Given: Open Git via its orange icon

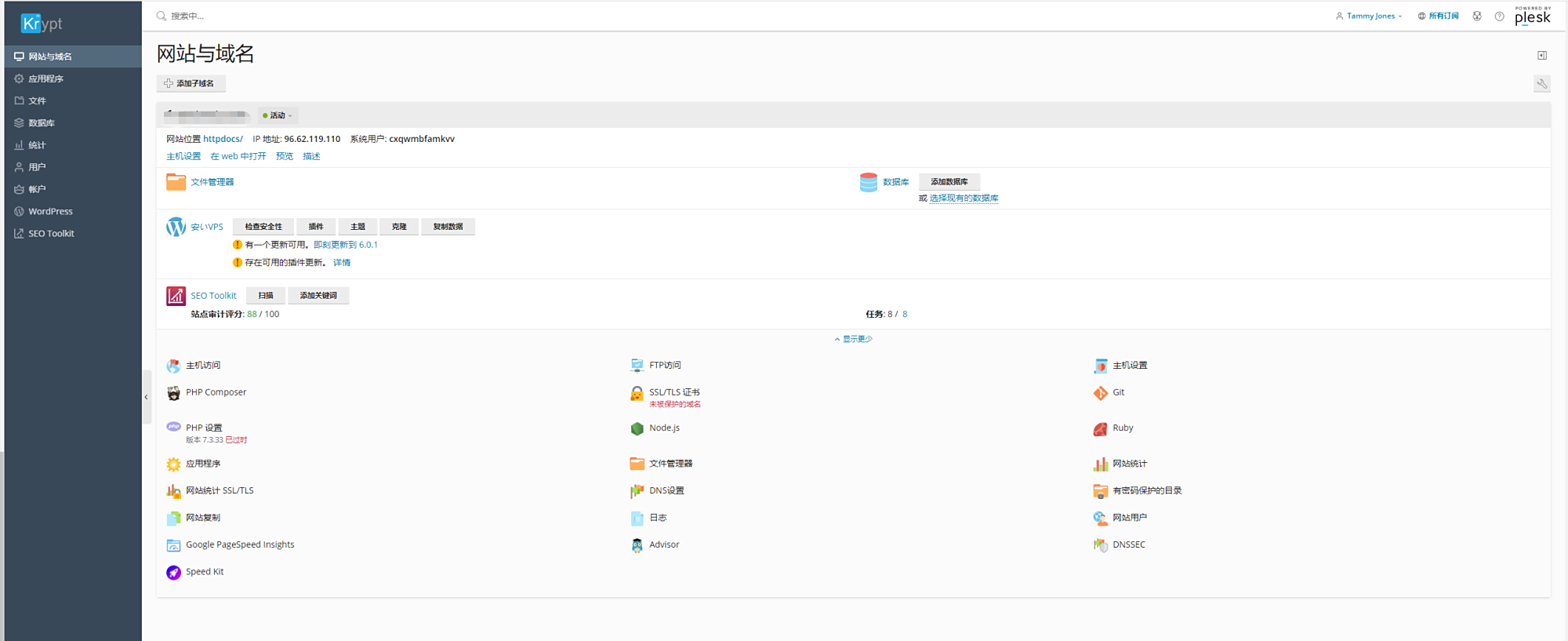Looking at the screenshot, I should click(x=1100, y=393).
